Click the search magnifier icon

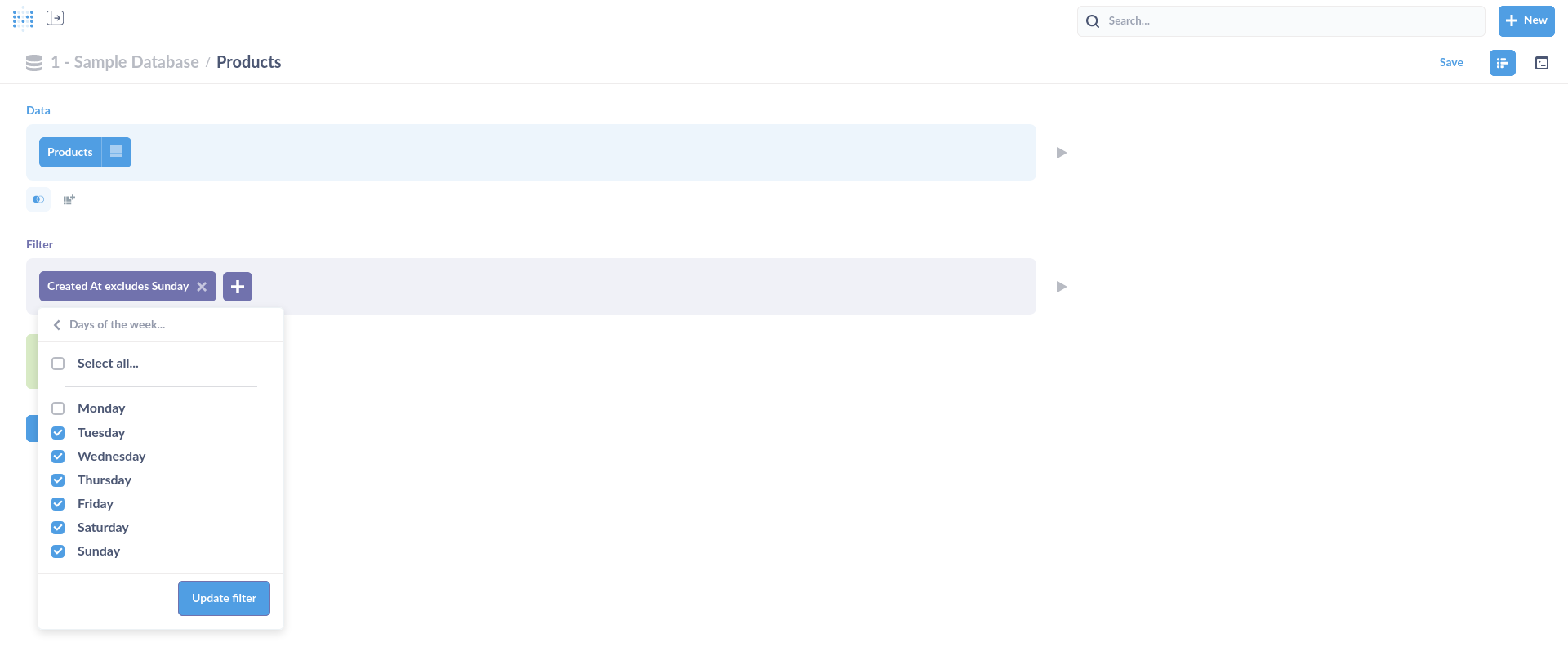(1093, 21)
